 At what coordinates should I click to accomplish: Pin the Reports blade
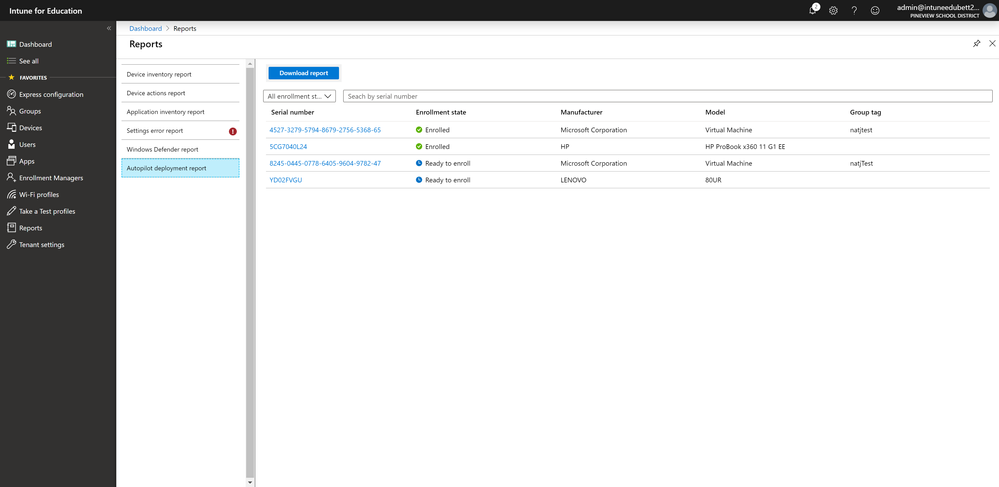pyautogui.click(x=977, y=44)
